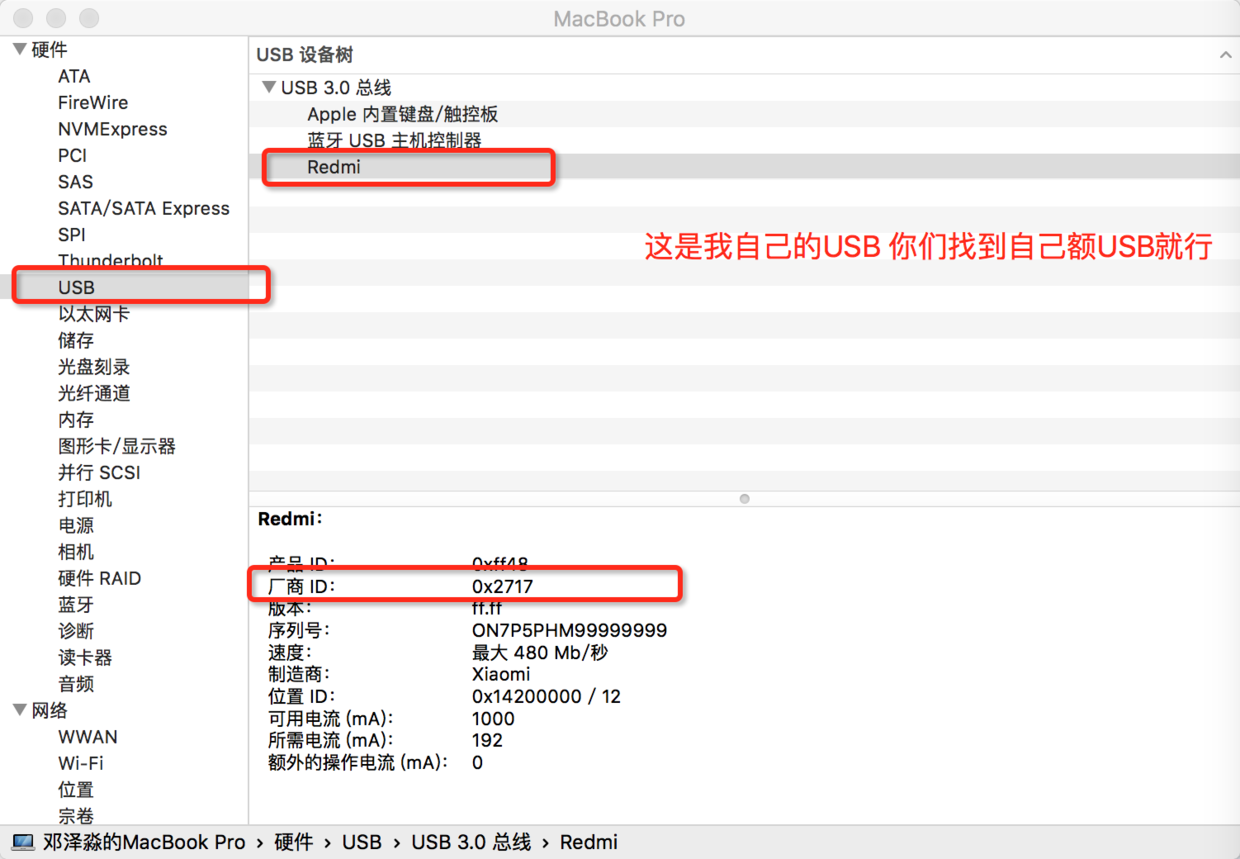Click the 硬件 section label in sidebar
The image size is (1240, 859).
(x=50, y=49)
